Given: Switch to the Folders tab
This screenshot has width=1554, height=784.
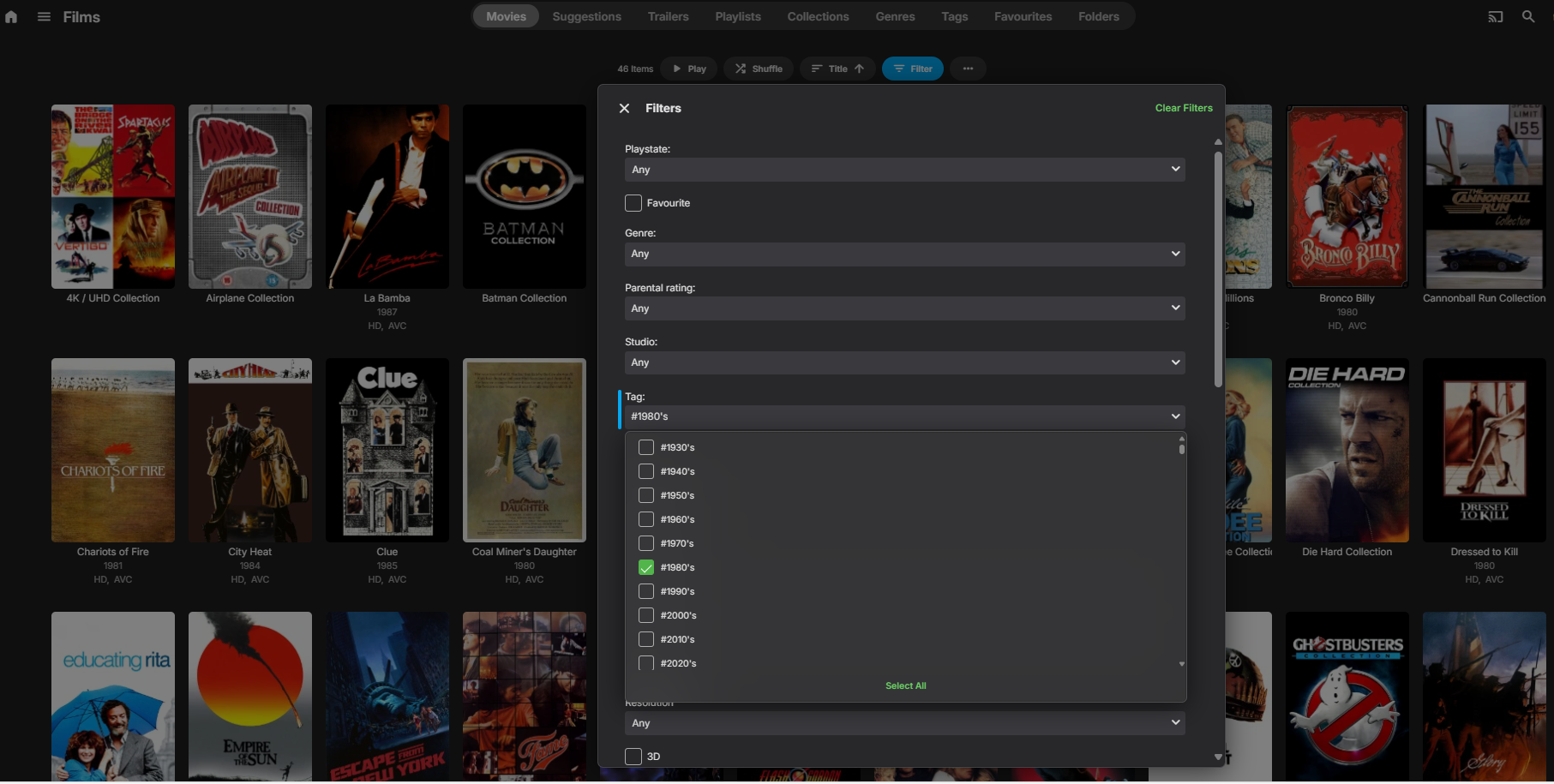Looking at the screenshot, I should 1099,16.
